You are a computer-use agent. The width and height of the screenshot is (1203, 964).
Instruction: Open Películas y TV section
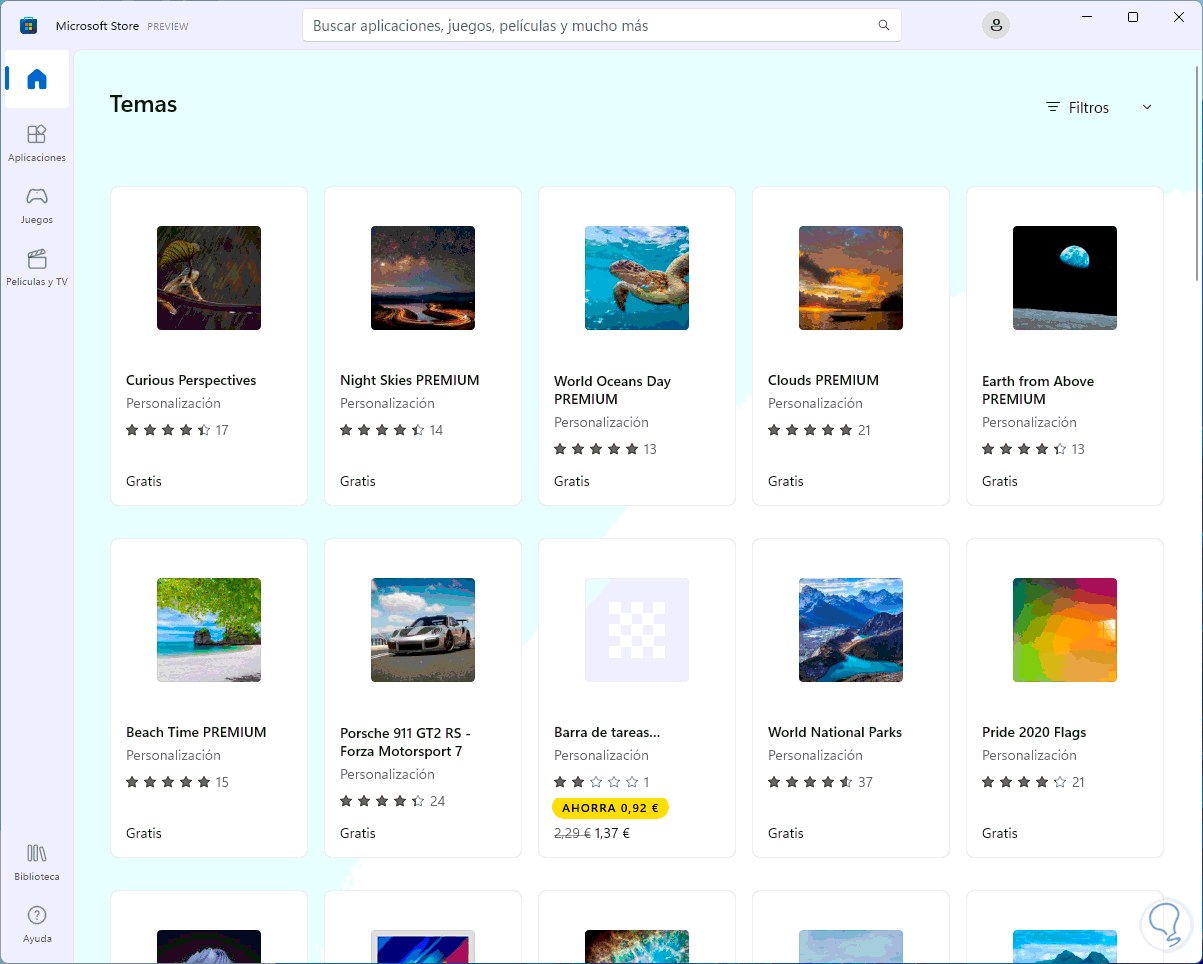(37, 267)
